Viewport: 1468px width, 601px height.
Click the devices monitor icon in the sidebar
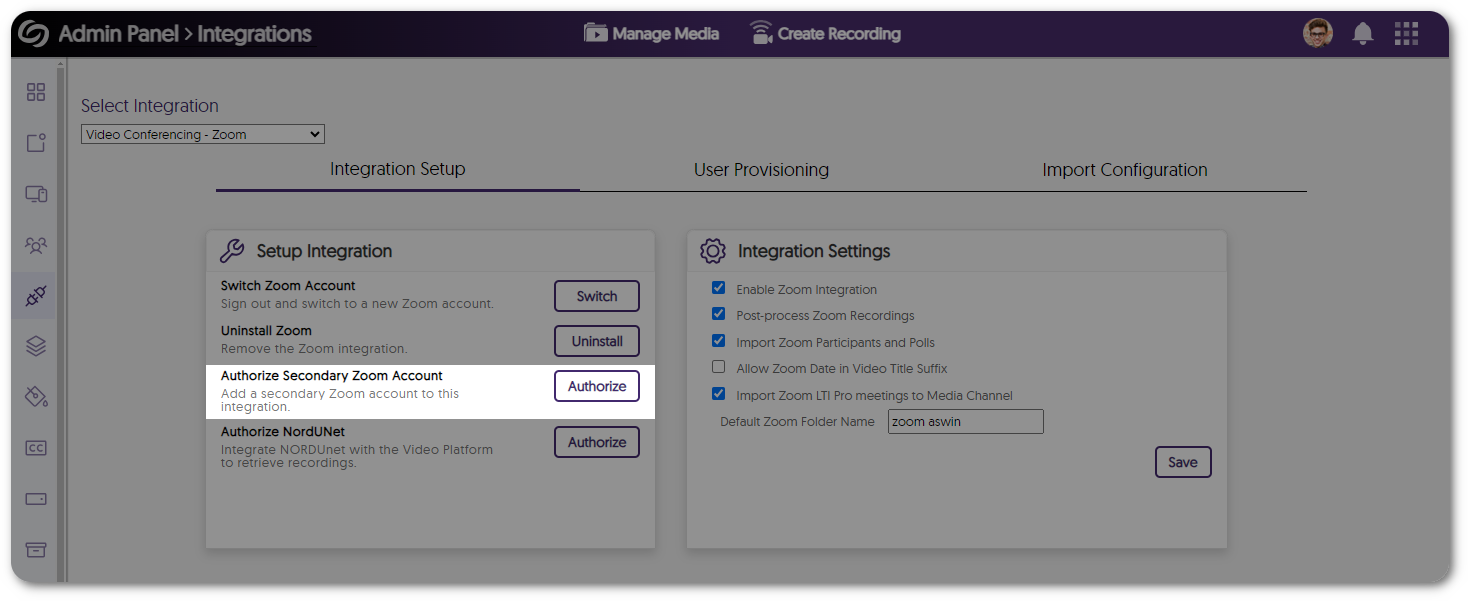pos(35,193)
